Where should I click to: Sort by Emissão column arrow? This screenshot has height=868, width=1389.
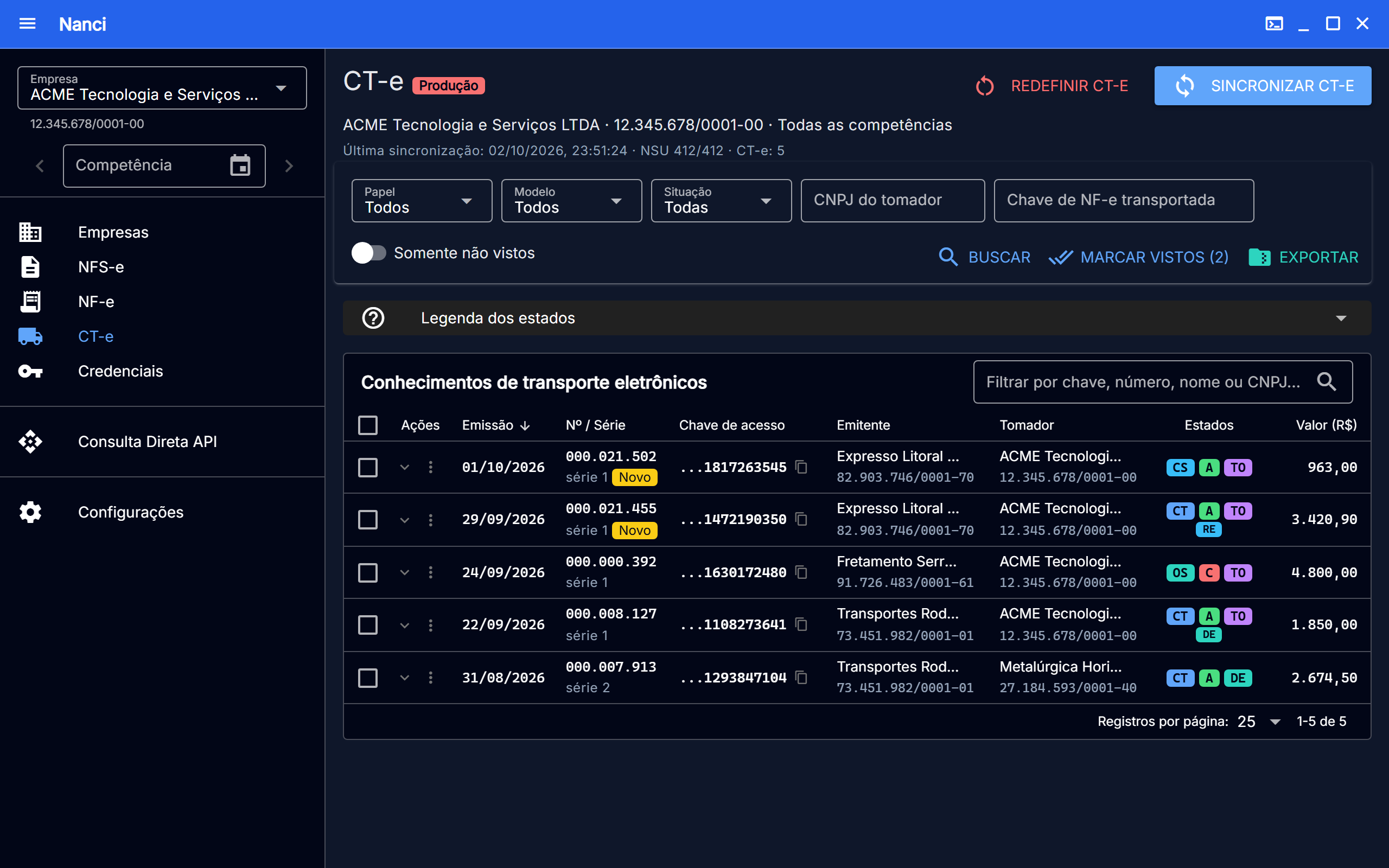tap(525, 426)
